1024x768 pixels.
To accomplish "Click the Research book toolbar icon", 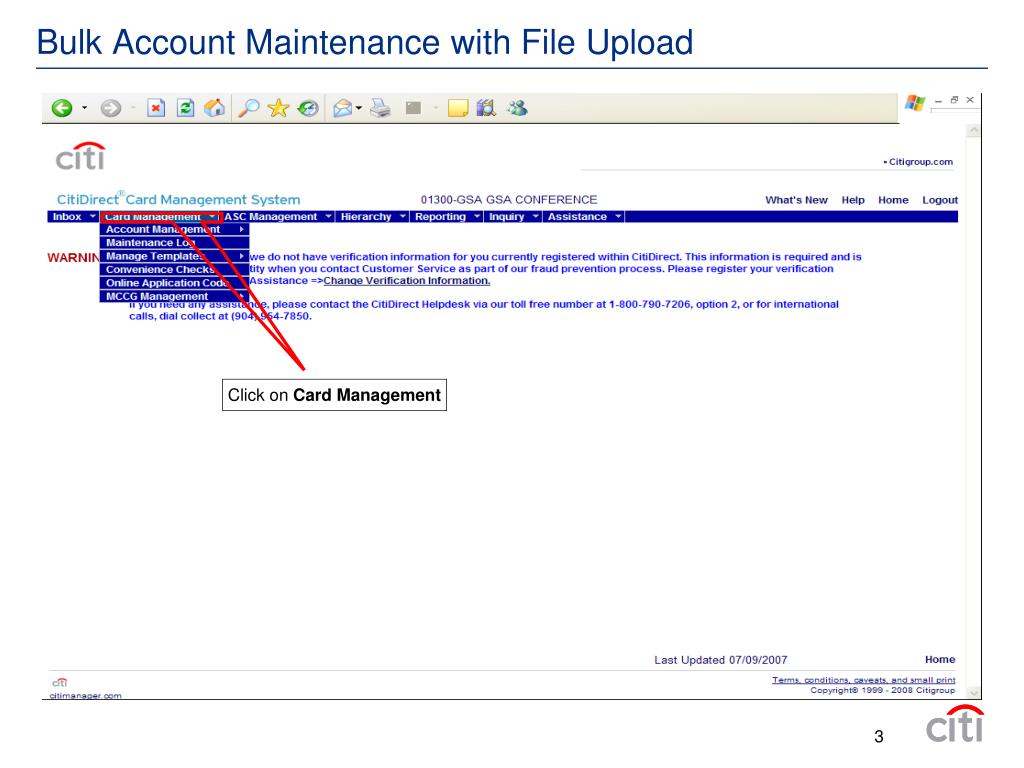I will pyautogui.click(x=486, y=108).
